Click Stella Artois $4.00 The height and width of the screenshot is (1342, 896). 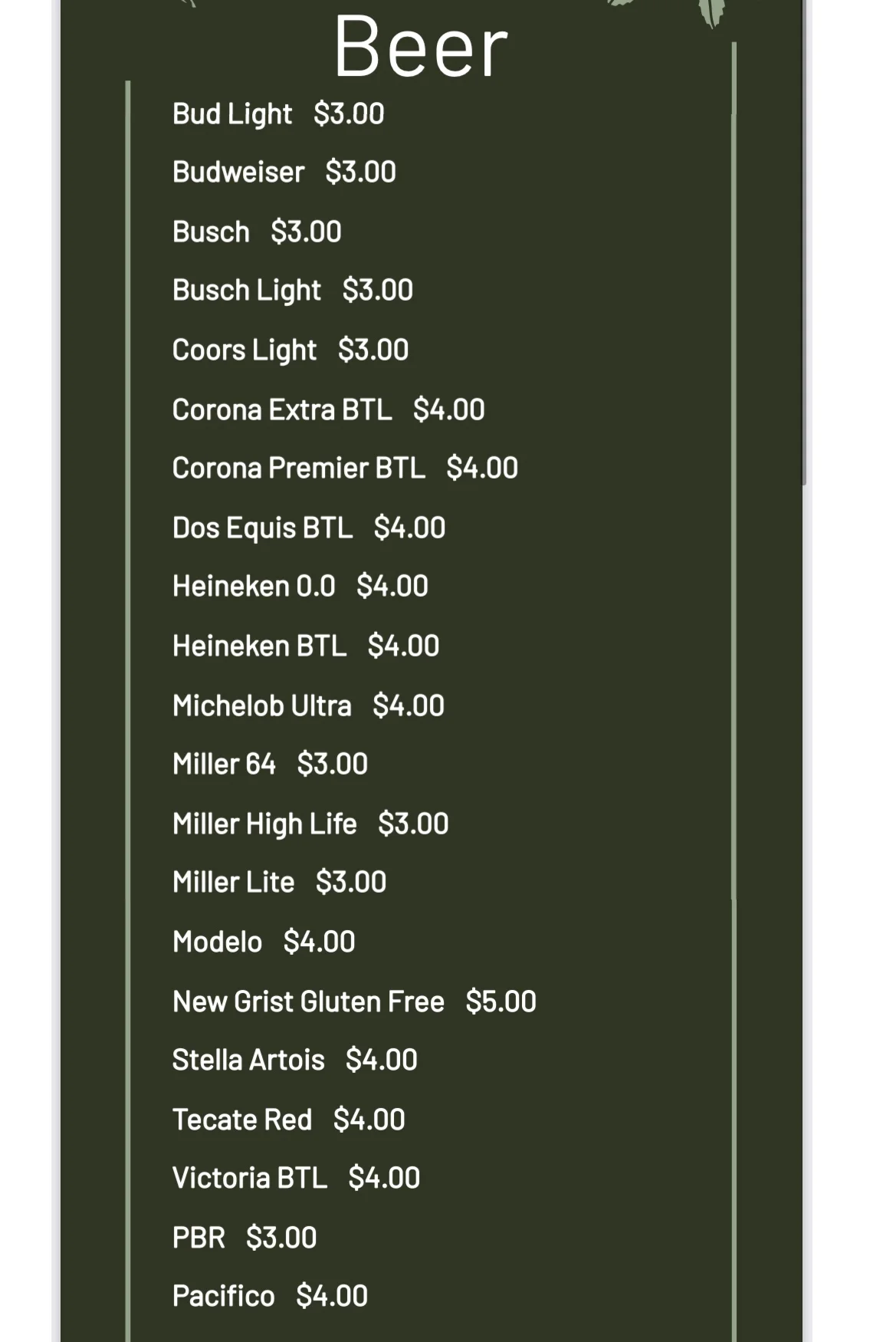click(x=295, y=1060)
